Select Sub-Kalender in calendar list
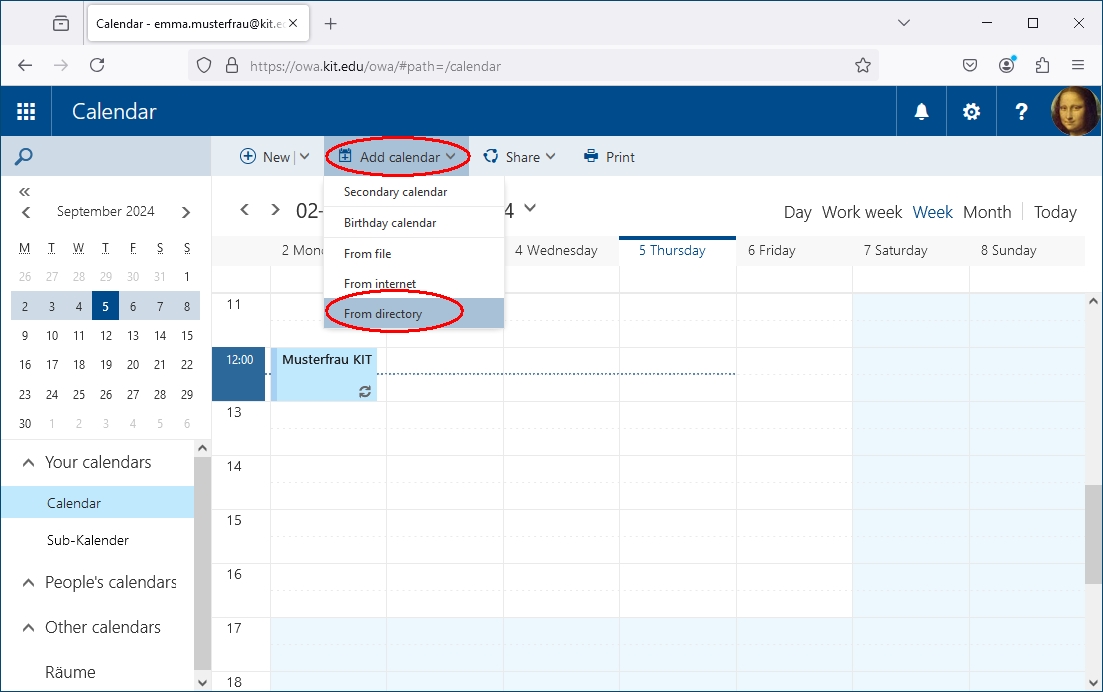This screenshot has width=1103, height=692. (x=88, y=540)
